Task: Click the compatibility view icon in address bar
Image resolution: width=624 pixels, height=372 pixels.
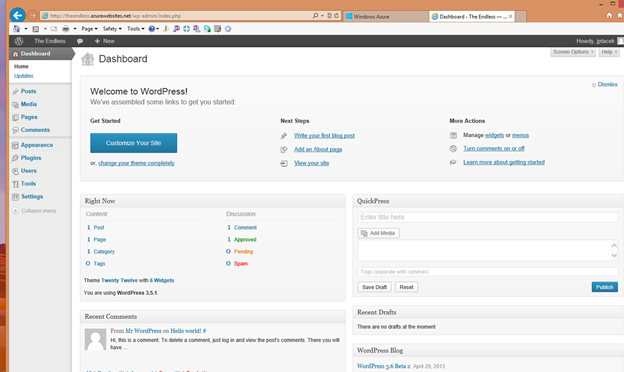Action: 329,16
